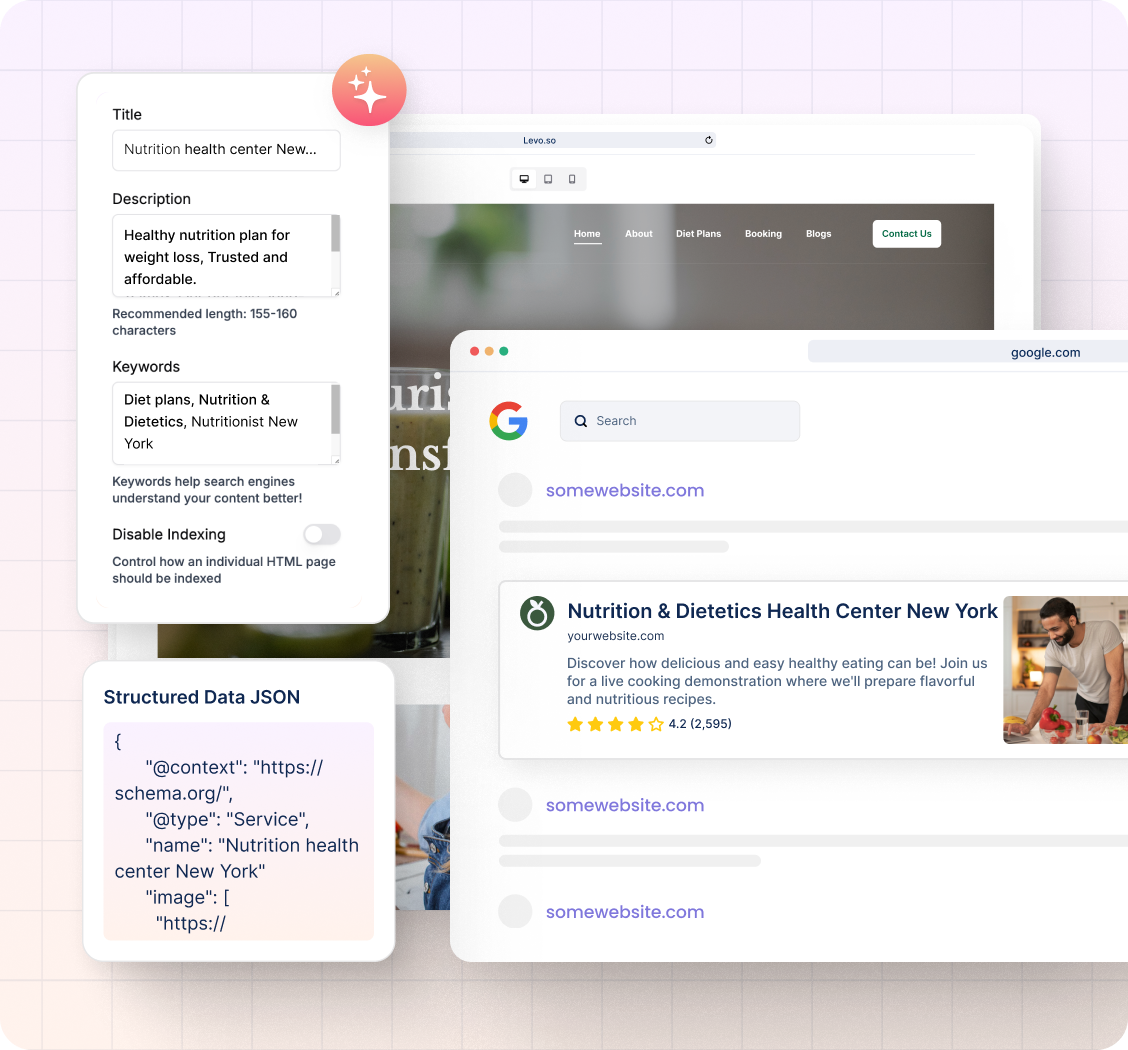Image resolution: width=1128 pixels, height=1050 pixels.
Task: Focus the Google Search input box
Action: 690,421
